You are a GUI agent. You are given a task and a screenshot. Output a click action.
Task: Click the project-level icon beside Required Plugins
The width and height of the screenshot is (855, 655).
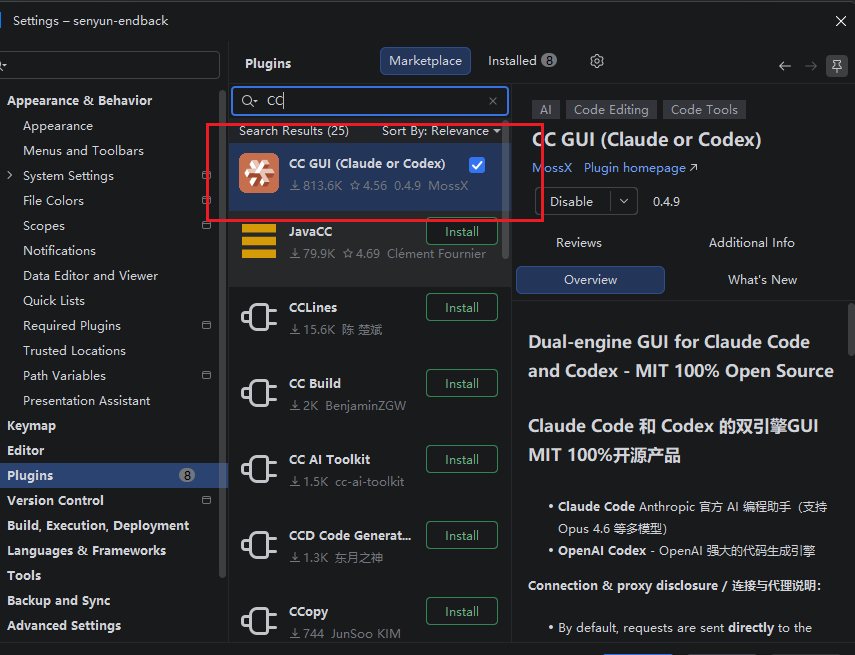coord(206,325)
